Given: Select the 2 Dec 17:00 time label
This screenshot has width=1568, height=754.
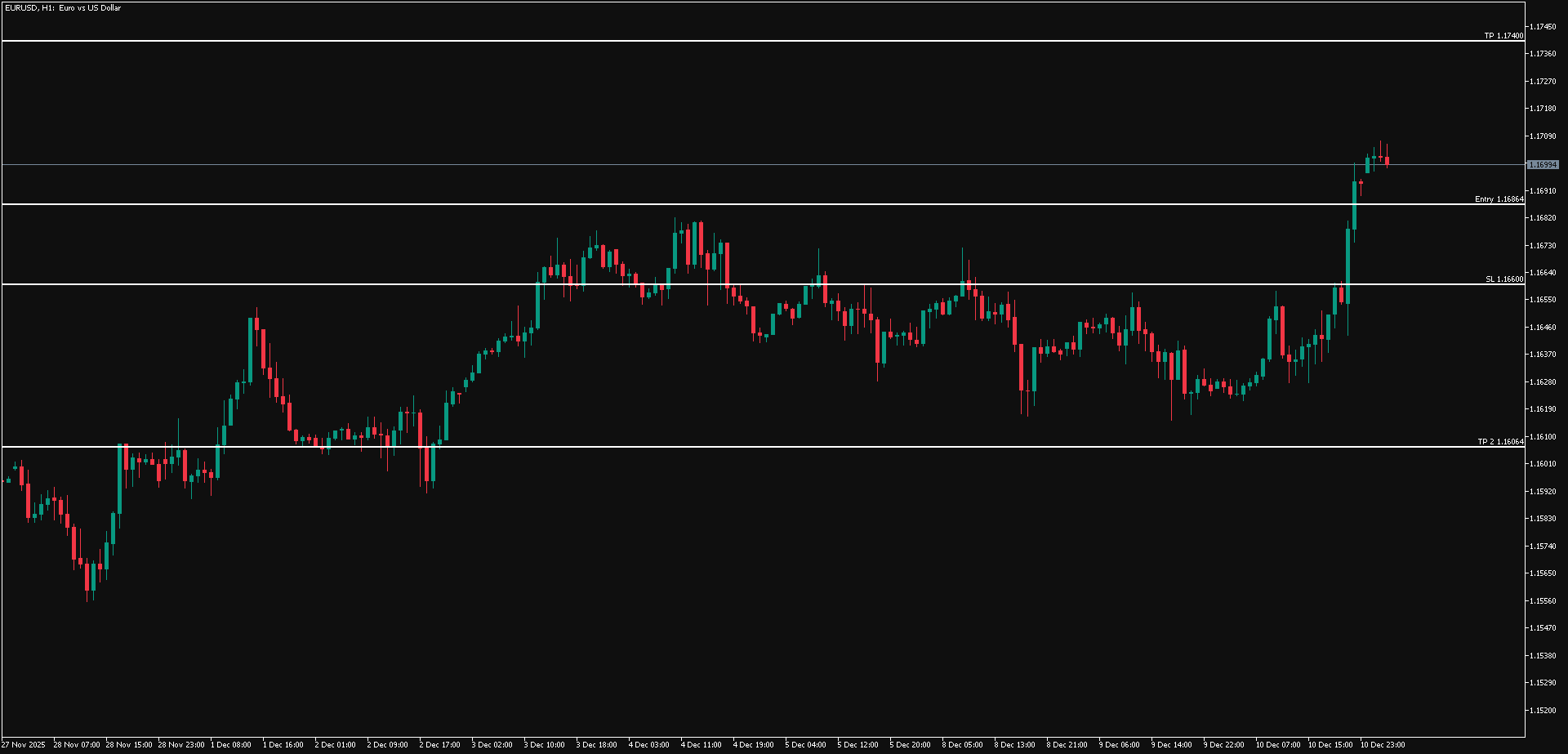Looking at the screenshot, I should (x=440, y=745).
